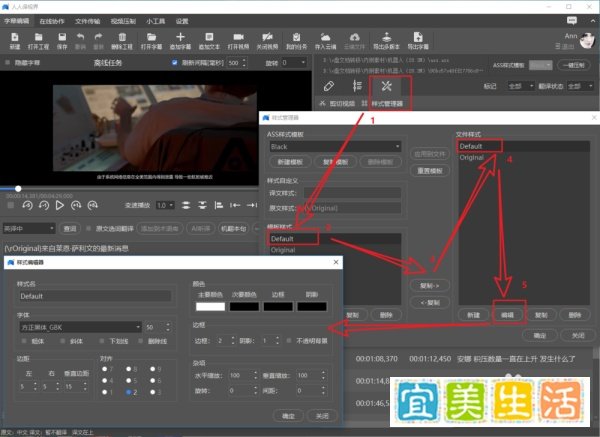Screen dimensions: 600x437
Task: Enable the Bold (粗体) font checkbox
Action: [x=24, y=341]
